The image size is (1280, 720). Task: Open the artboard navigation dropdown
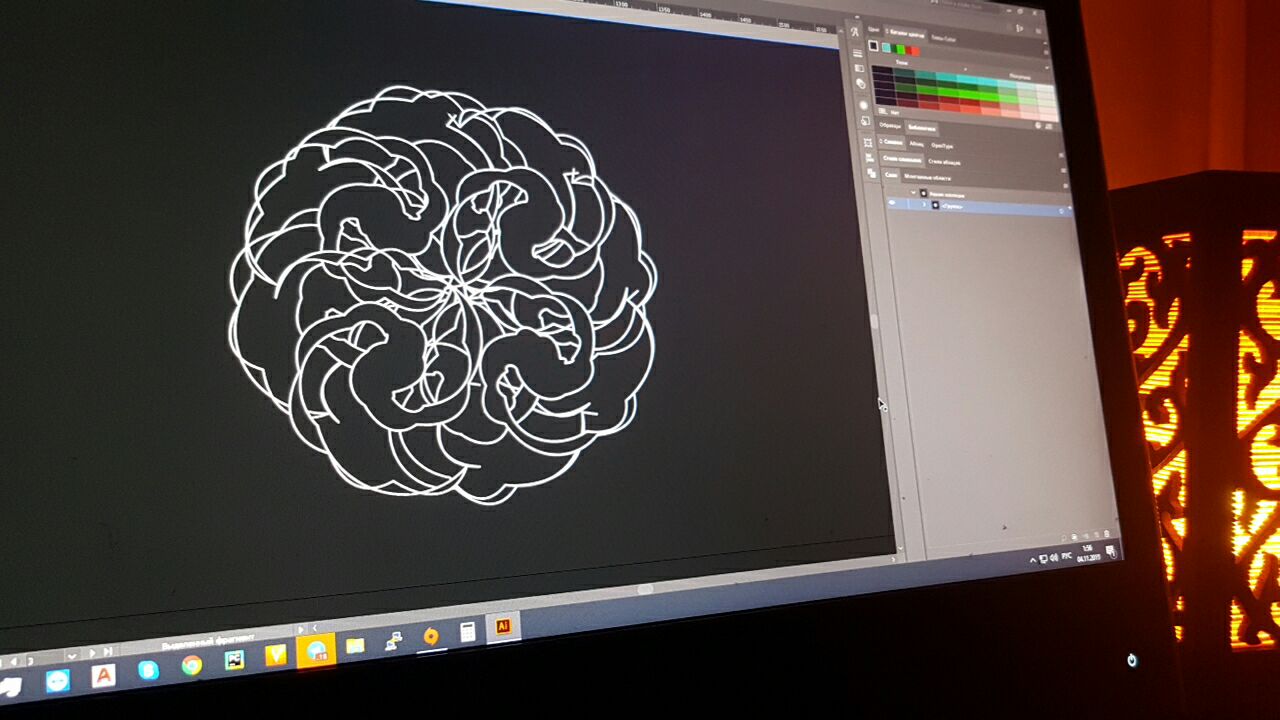[x=72, y=656]
